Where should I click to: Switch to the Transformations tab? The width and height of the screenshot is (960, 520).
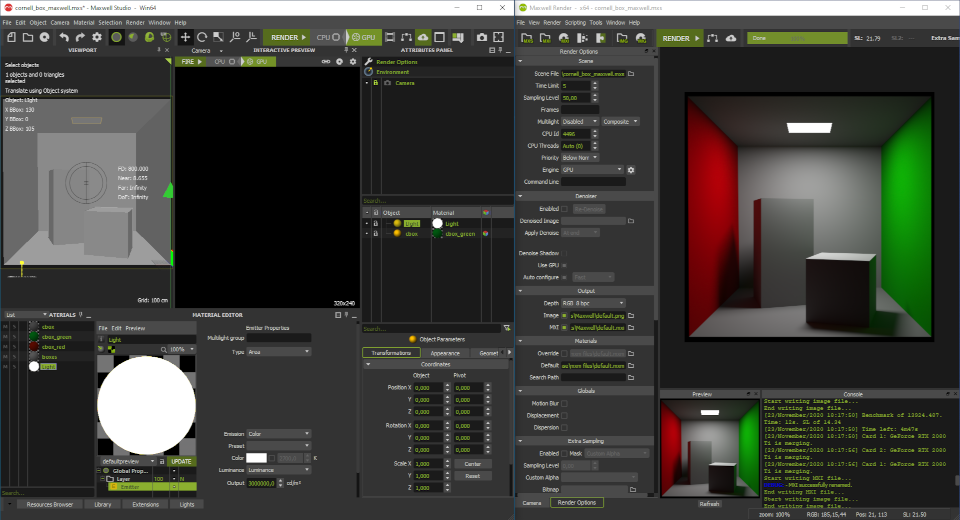[x=391, y=353]
